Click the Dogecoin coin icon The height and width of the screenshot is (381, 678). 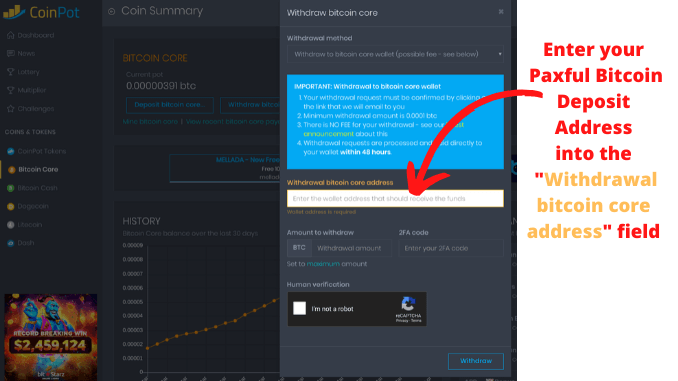[x=11, y=206]
